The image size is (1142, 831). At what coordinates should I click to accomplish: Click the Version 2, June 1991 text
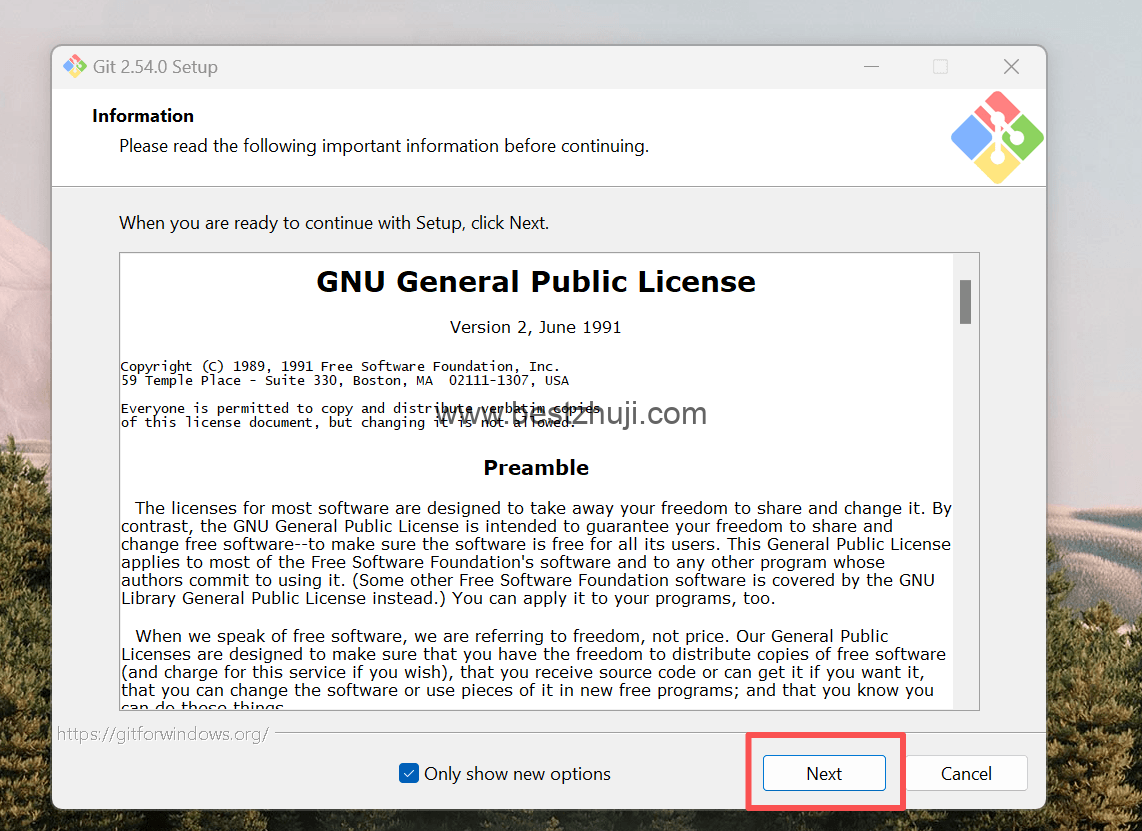click(535, 327)
